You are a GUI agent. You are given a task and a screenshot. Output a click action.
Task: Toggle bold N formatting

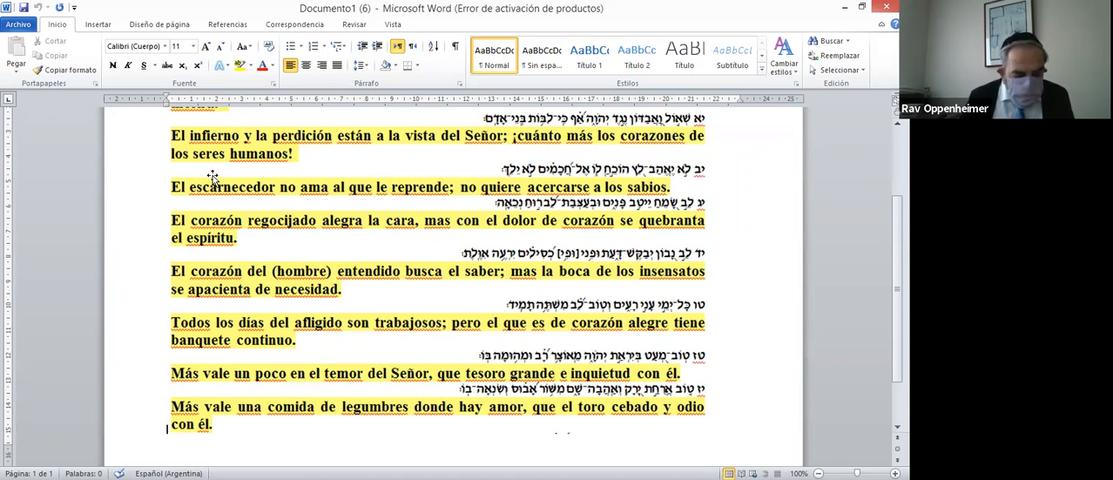click(113, 65)
